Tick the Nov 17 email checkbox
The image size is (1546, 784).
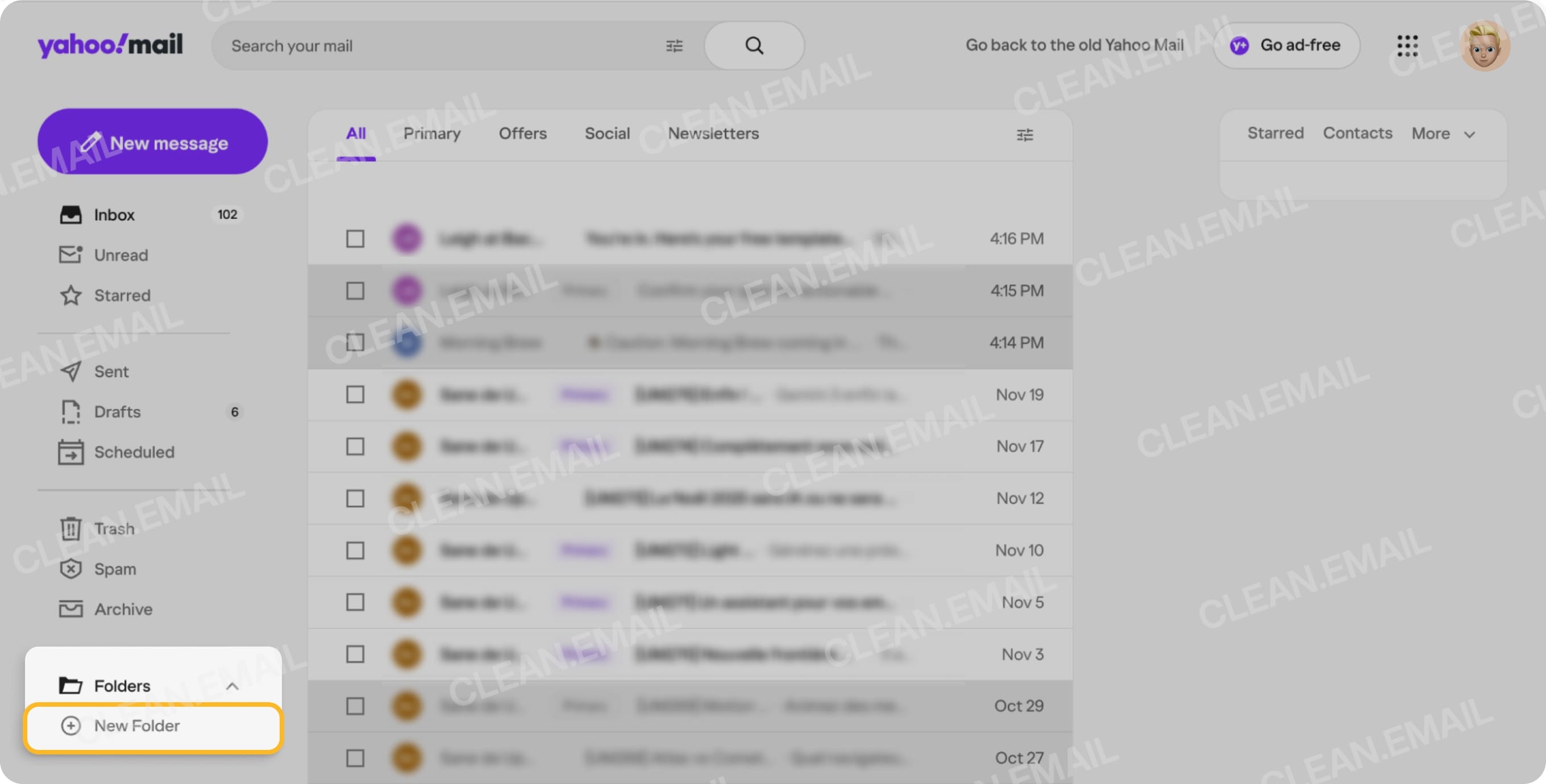(x=355, y=447)
